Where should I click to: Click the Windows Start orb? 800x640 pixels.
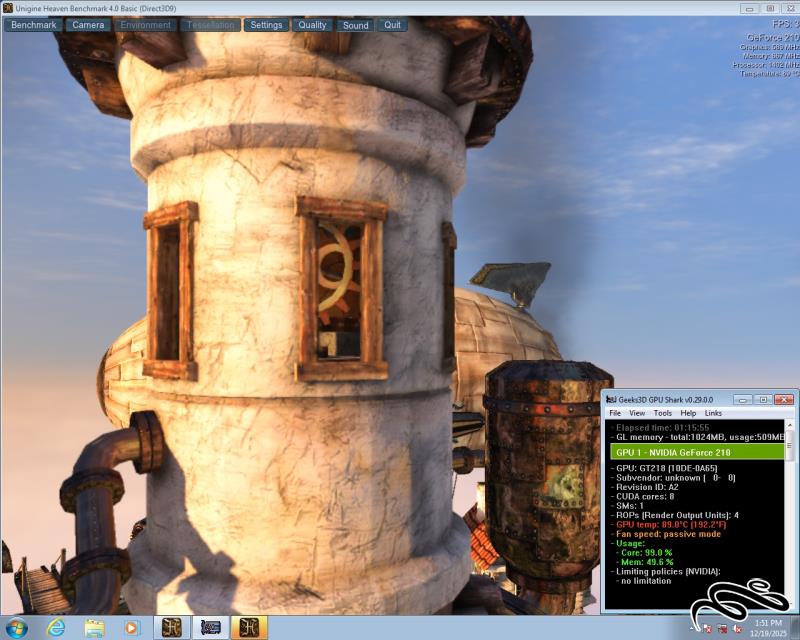click(17, 627)
